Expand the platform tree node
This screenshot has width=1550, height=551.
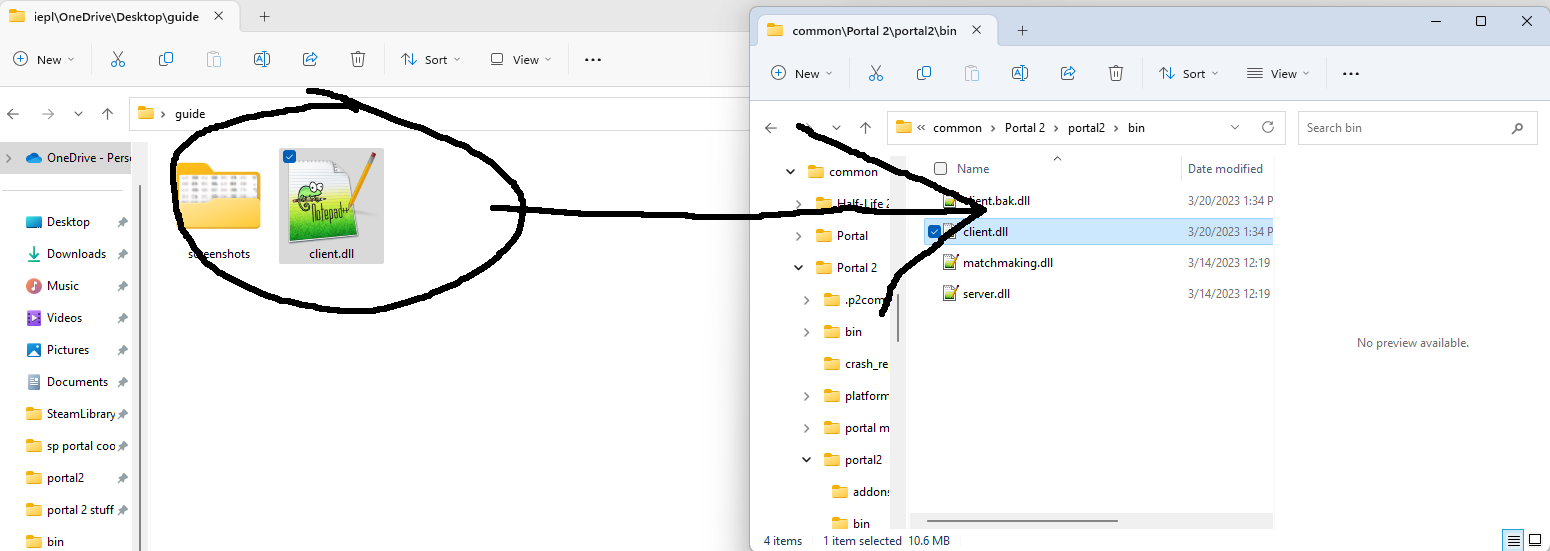[x=807, y=396]
